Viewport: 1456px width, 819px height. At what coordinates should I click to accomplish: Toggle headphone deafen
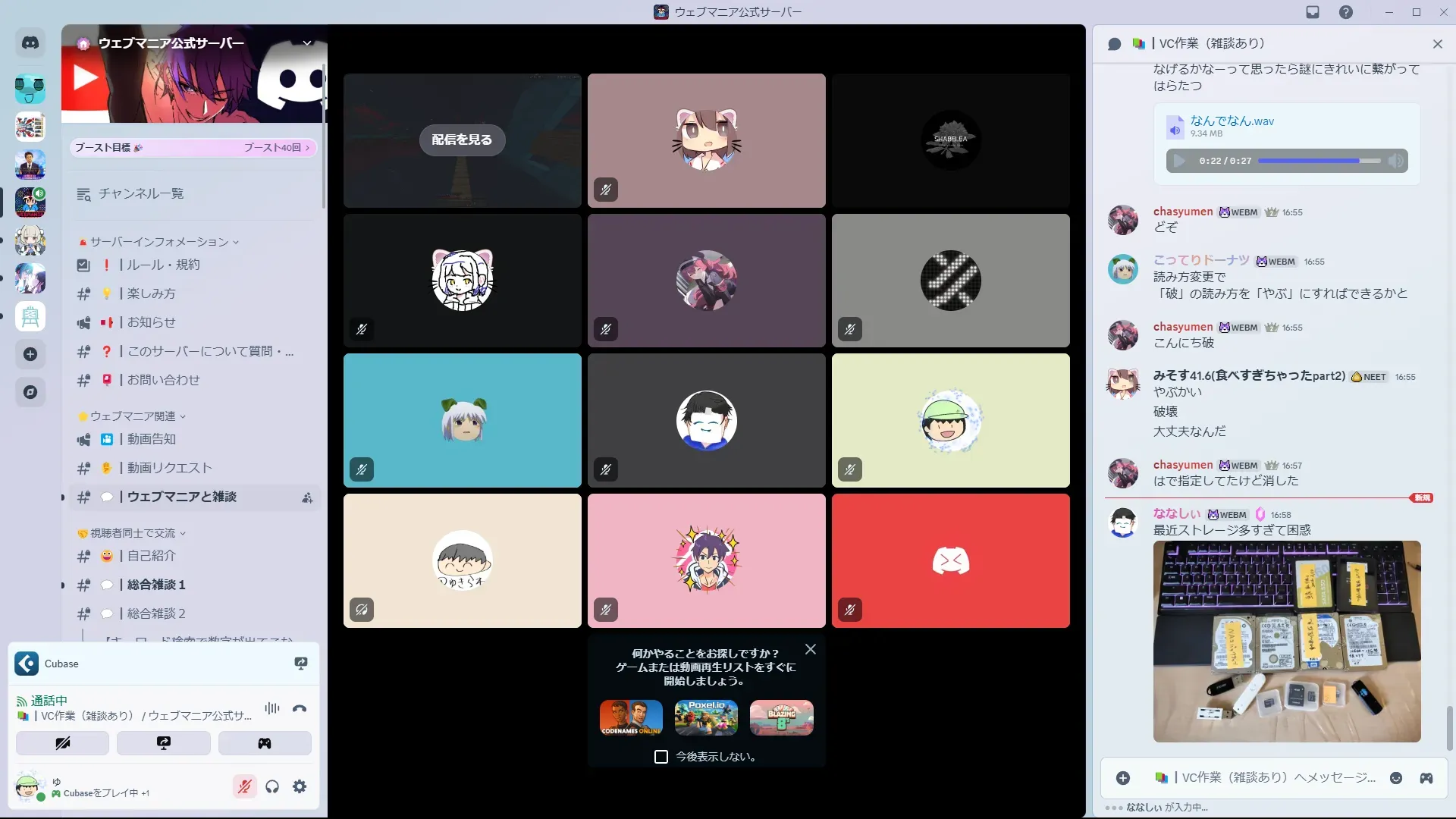point(272,786)
